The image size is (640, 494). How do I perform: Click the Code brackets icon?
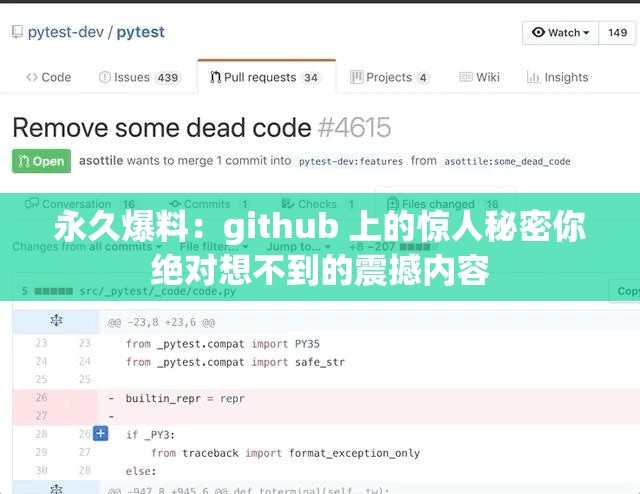coord(32,77)
